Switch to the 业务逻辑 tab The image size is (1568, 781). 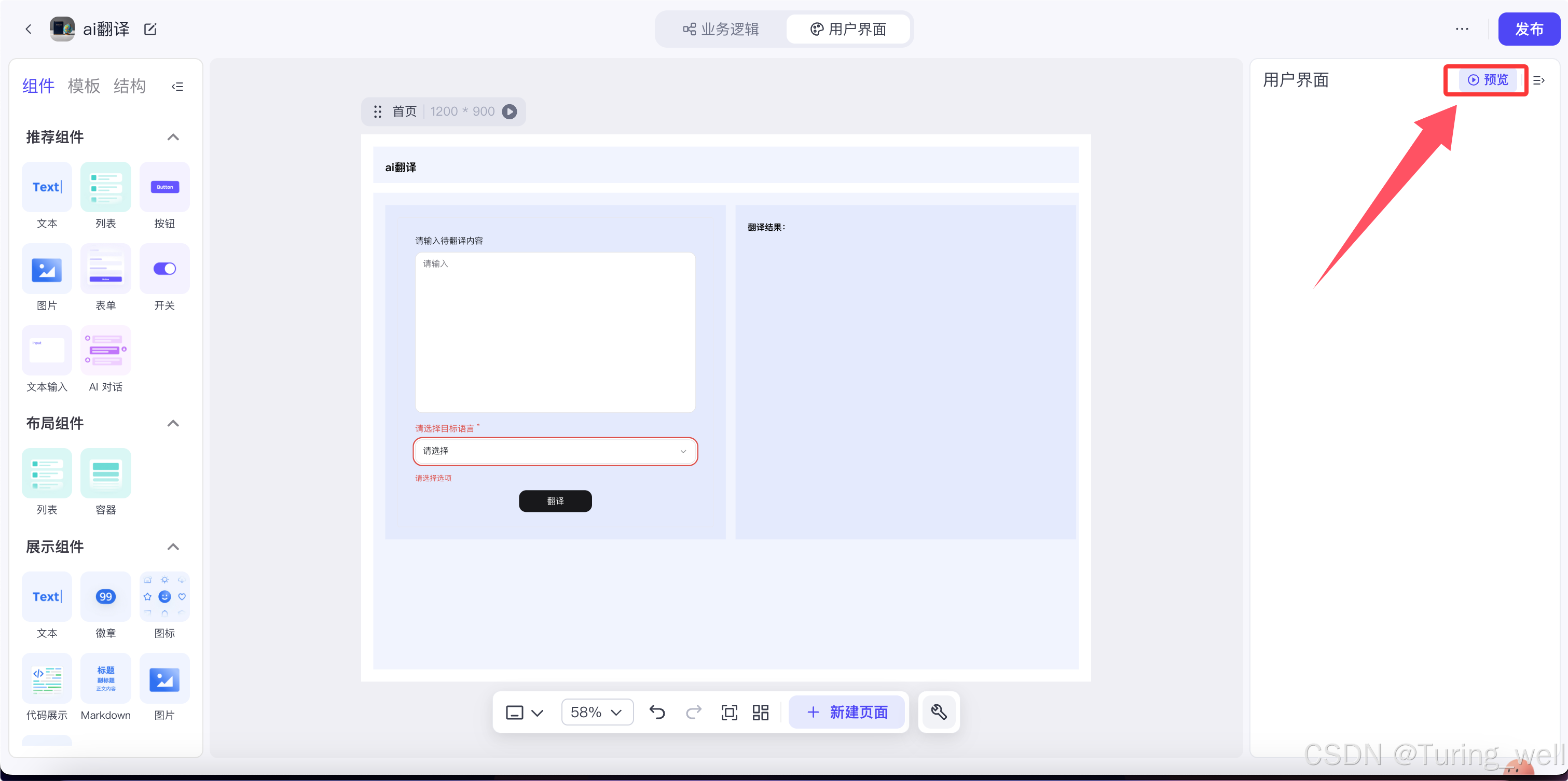coord(721,29)
